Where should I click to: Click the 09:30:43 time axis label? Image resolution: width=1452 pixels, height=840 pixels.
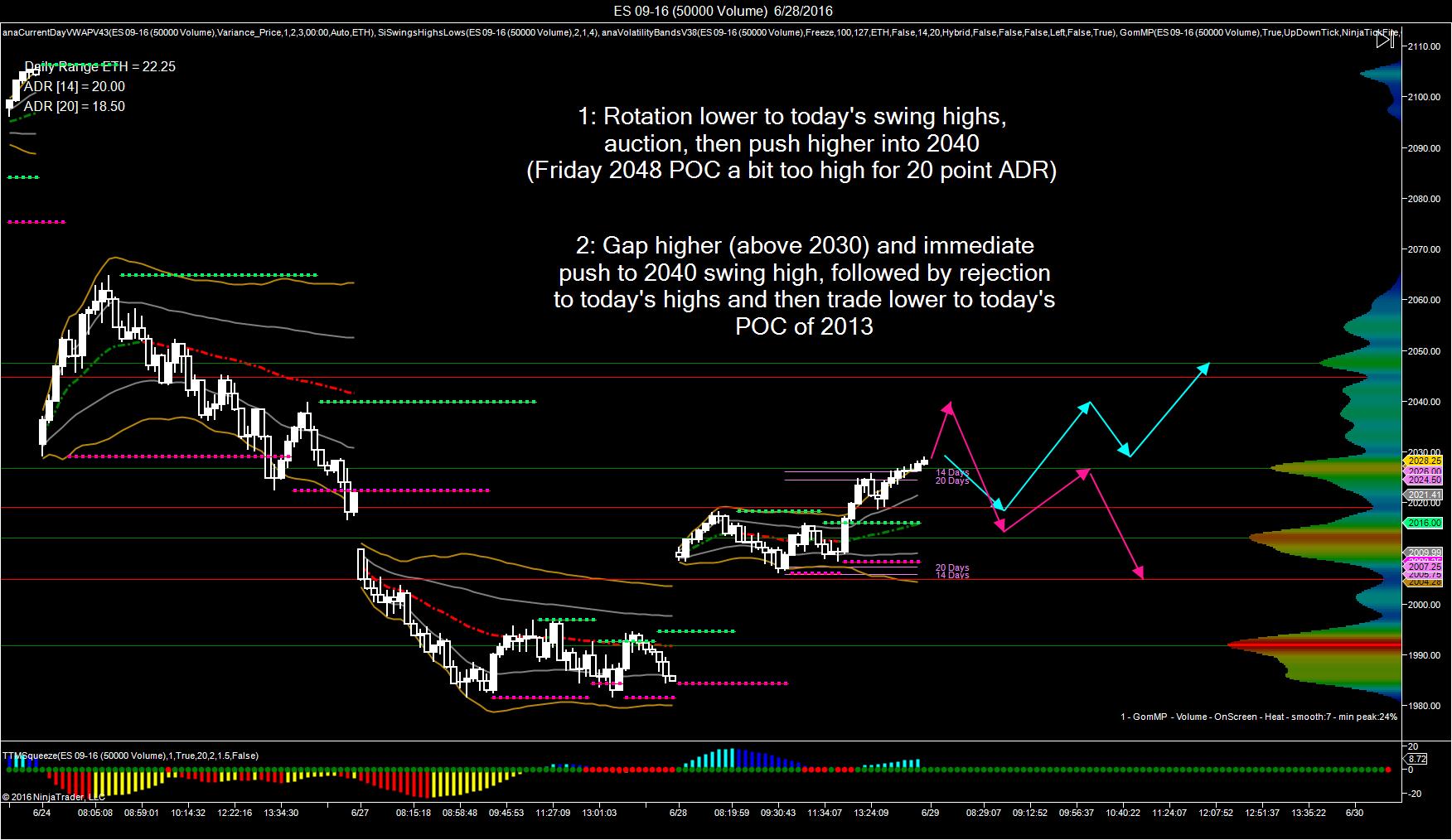(x=778, y=813)
